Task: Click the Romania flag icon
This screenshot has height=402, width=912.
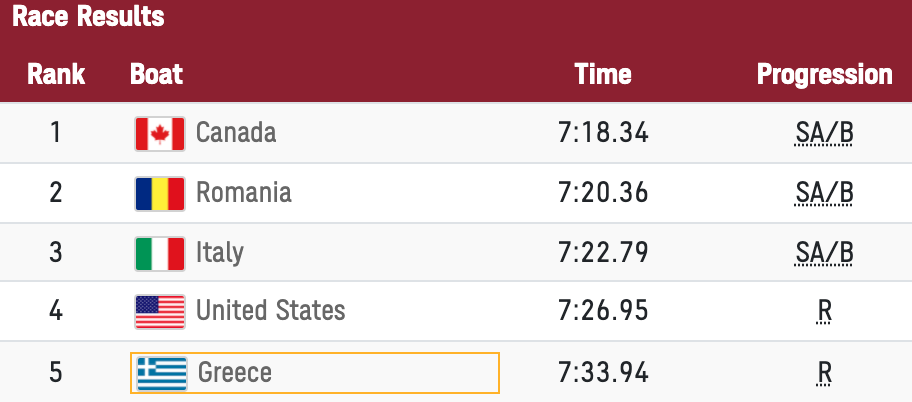Action: point(160,194)
